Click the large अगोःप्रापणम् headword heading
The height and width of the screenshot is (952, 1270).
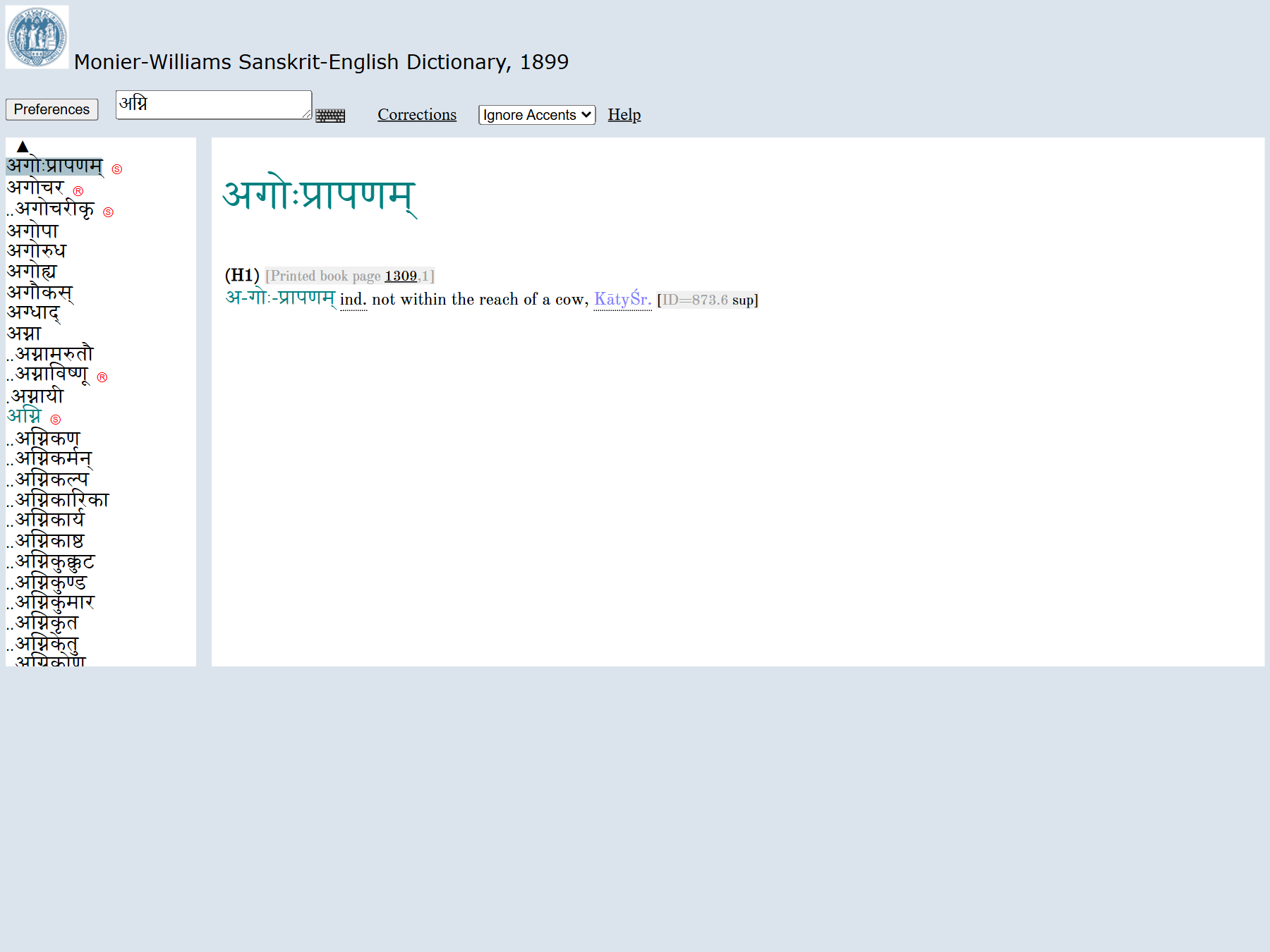pos(320,197)
